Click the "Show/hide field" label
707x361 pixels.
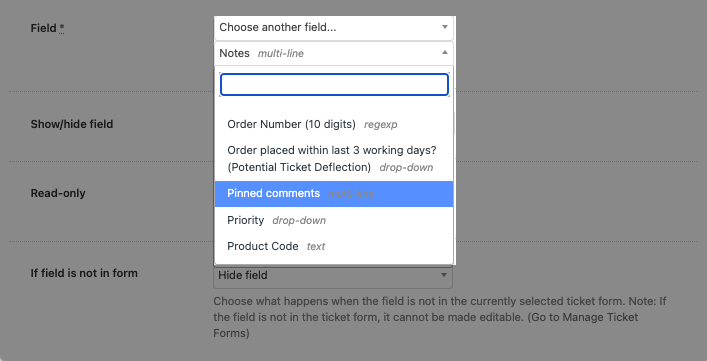(72, 124)
